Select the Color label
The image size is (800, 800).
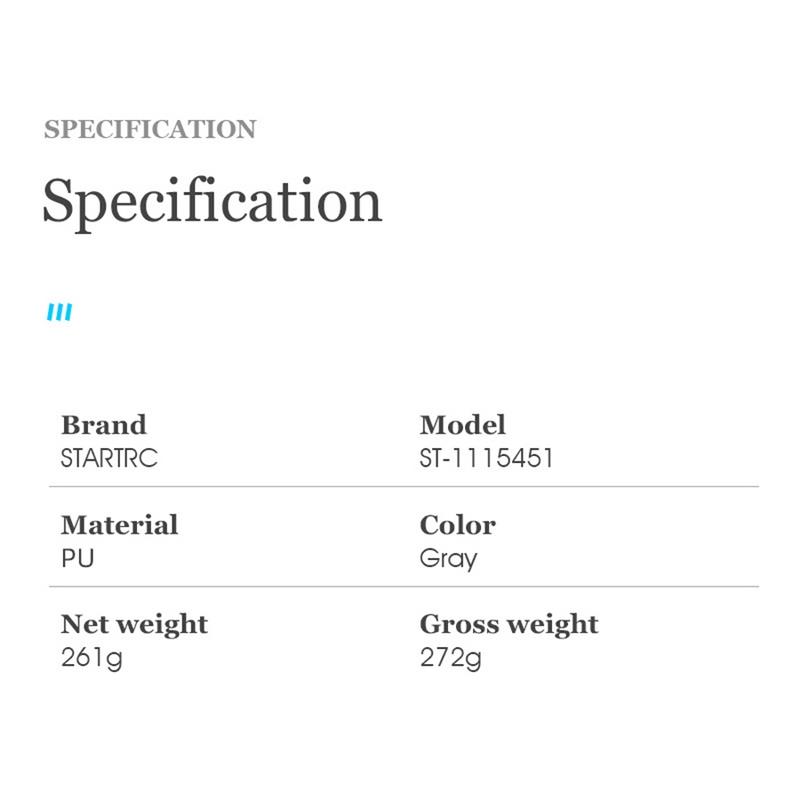[457, 525]
